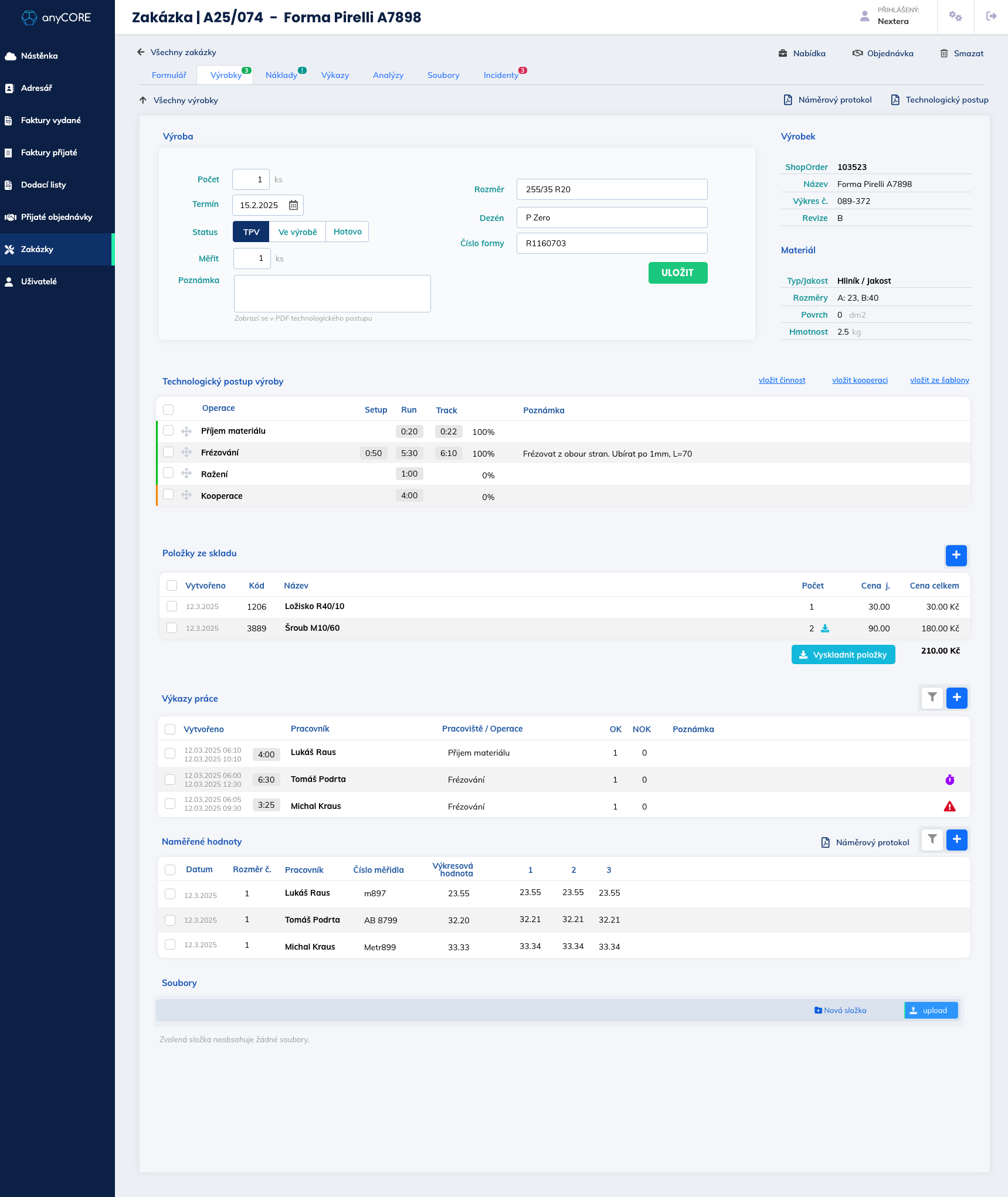Click the vložit činnost link

pyautogui.click(x=782, y=380)
